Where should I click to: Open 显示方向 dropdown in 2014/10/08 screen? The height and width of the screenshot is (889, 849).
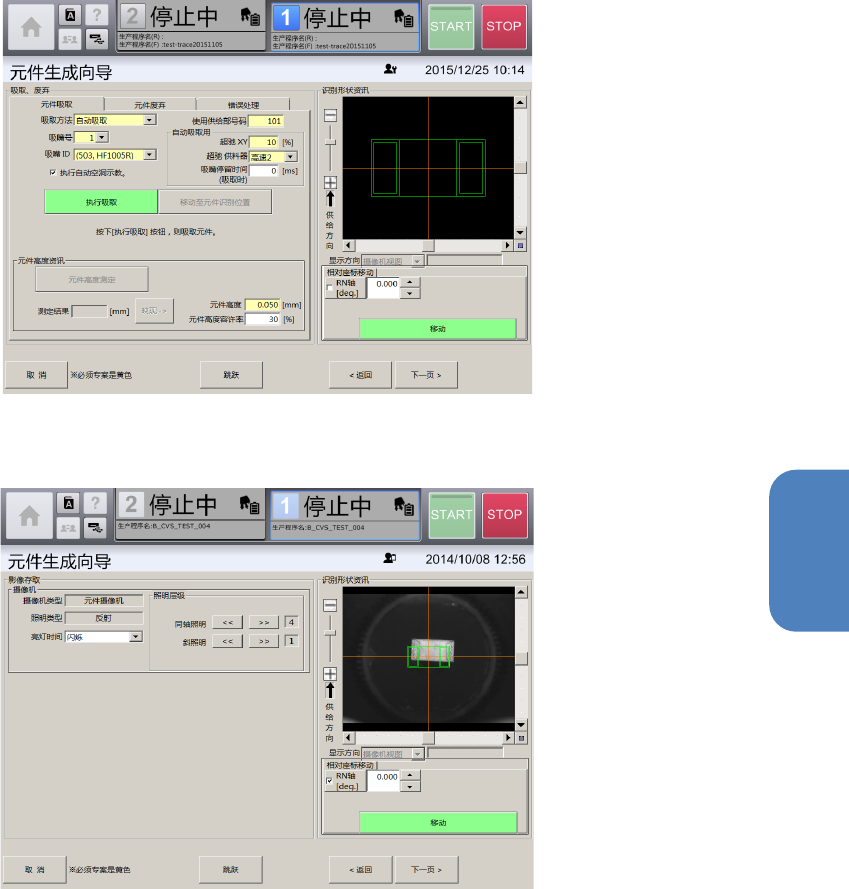(x=418, y=753)
